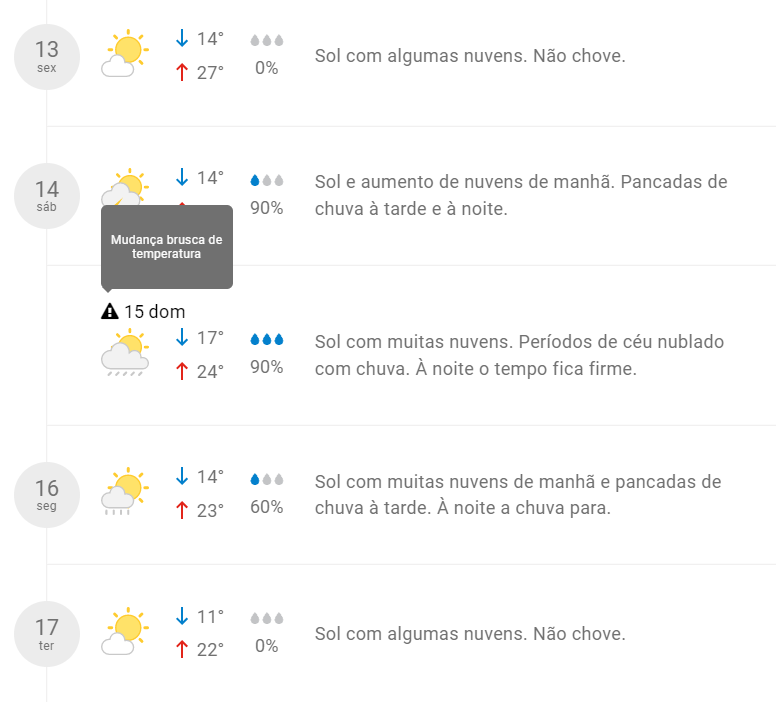This screenshot has height=702, width=776.
Task: Click the Mudança brusca de temperatura tooltip
Action: coord(167,247)
